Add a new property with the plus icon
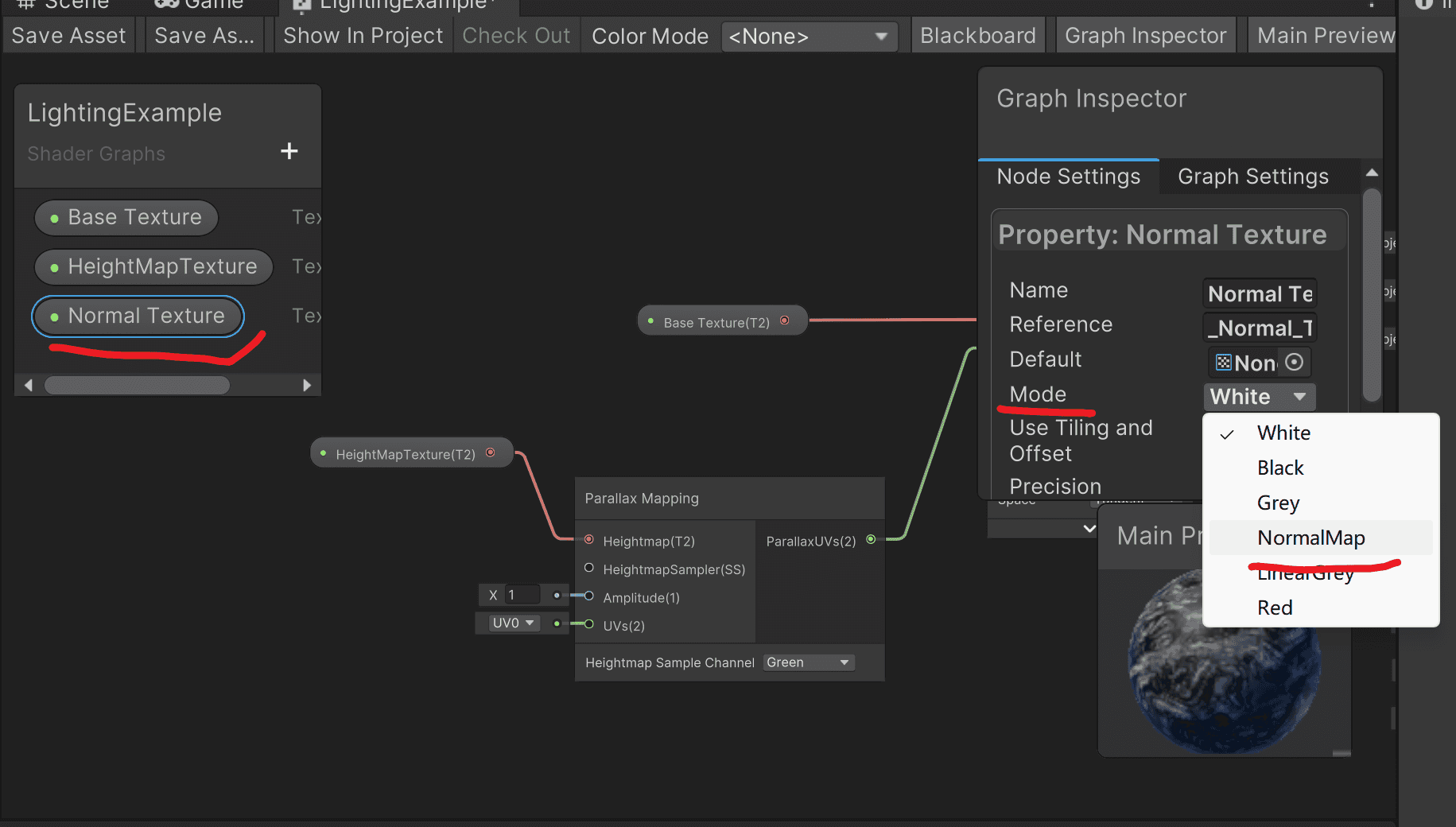Viewport: 1456px width, 827px height. pyautogui.click(x=289, y=151)
